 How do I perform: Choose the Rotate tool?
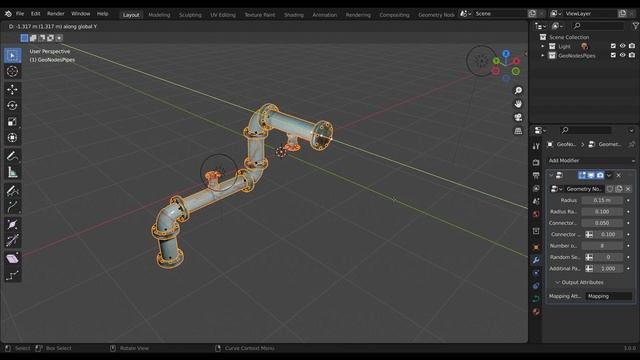(x=12, y=105)
